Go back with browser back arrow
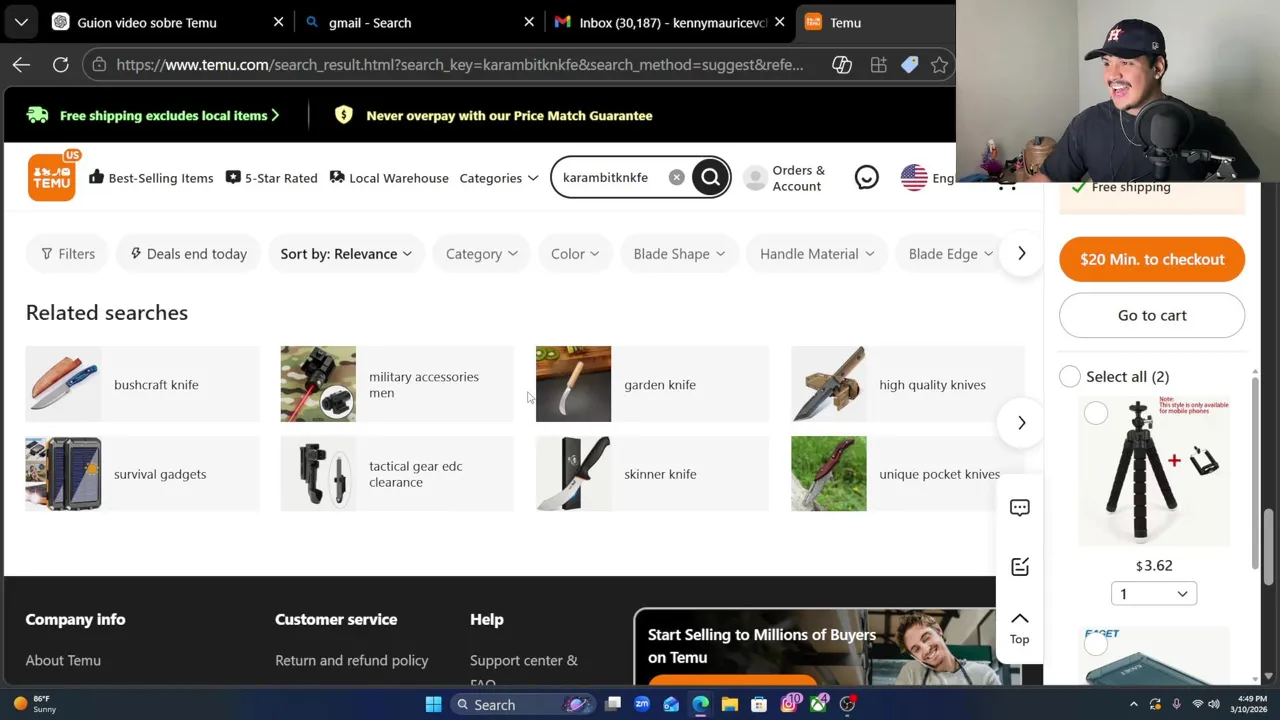The width and height of the screenshot is (1280, 720). 21,64
